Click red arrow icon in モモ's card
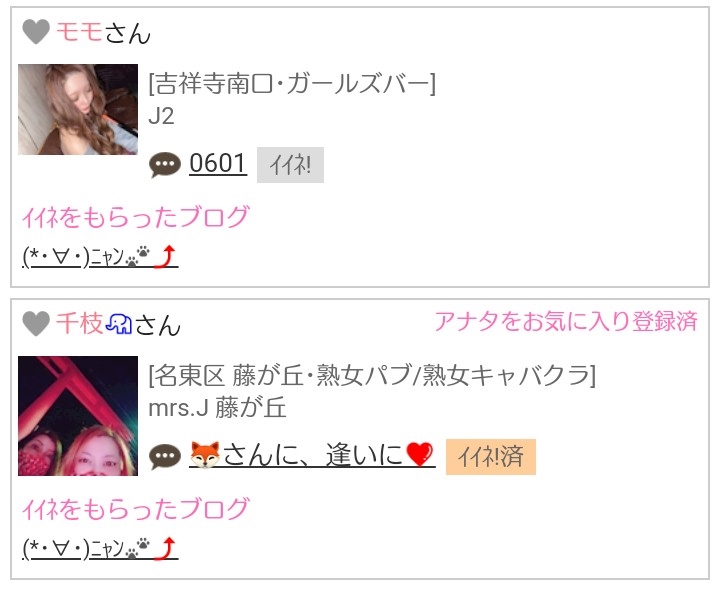Viewport: 720px width, 589px height. tap(165, 257)
